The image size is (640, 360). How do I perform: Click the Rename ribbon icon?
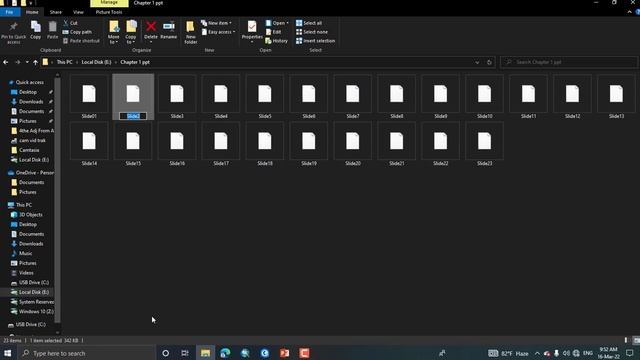click(x=169, y=27)
